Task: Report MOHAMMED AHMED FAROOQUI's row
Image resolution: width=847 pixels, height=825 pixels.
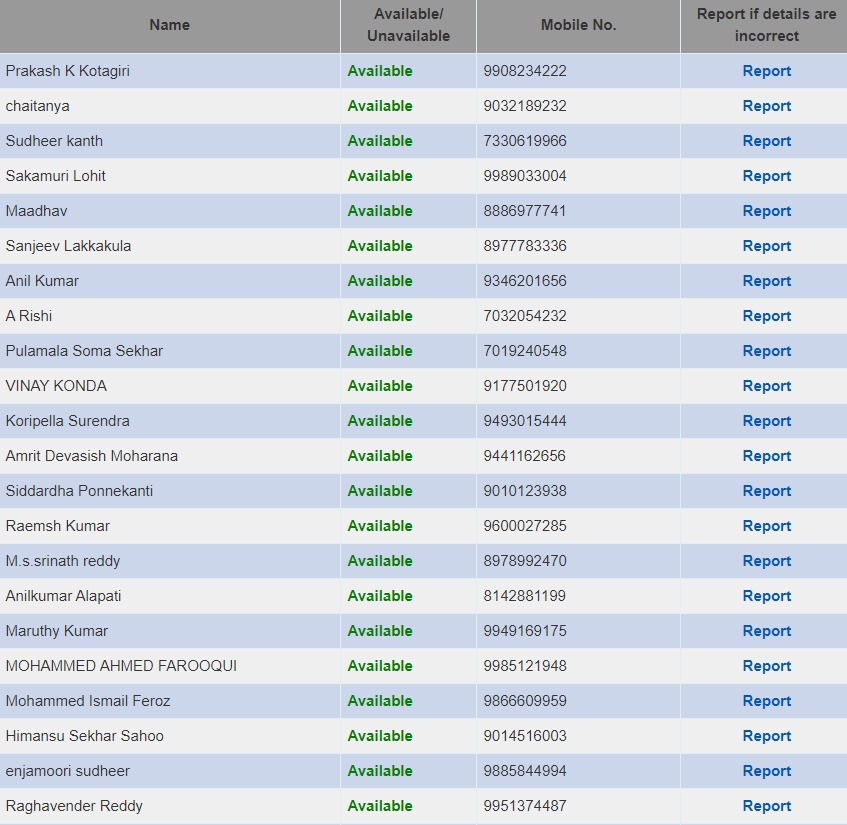Action: point(767,666)
